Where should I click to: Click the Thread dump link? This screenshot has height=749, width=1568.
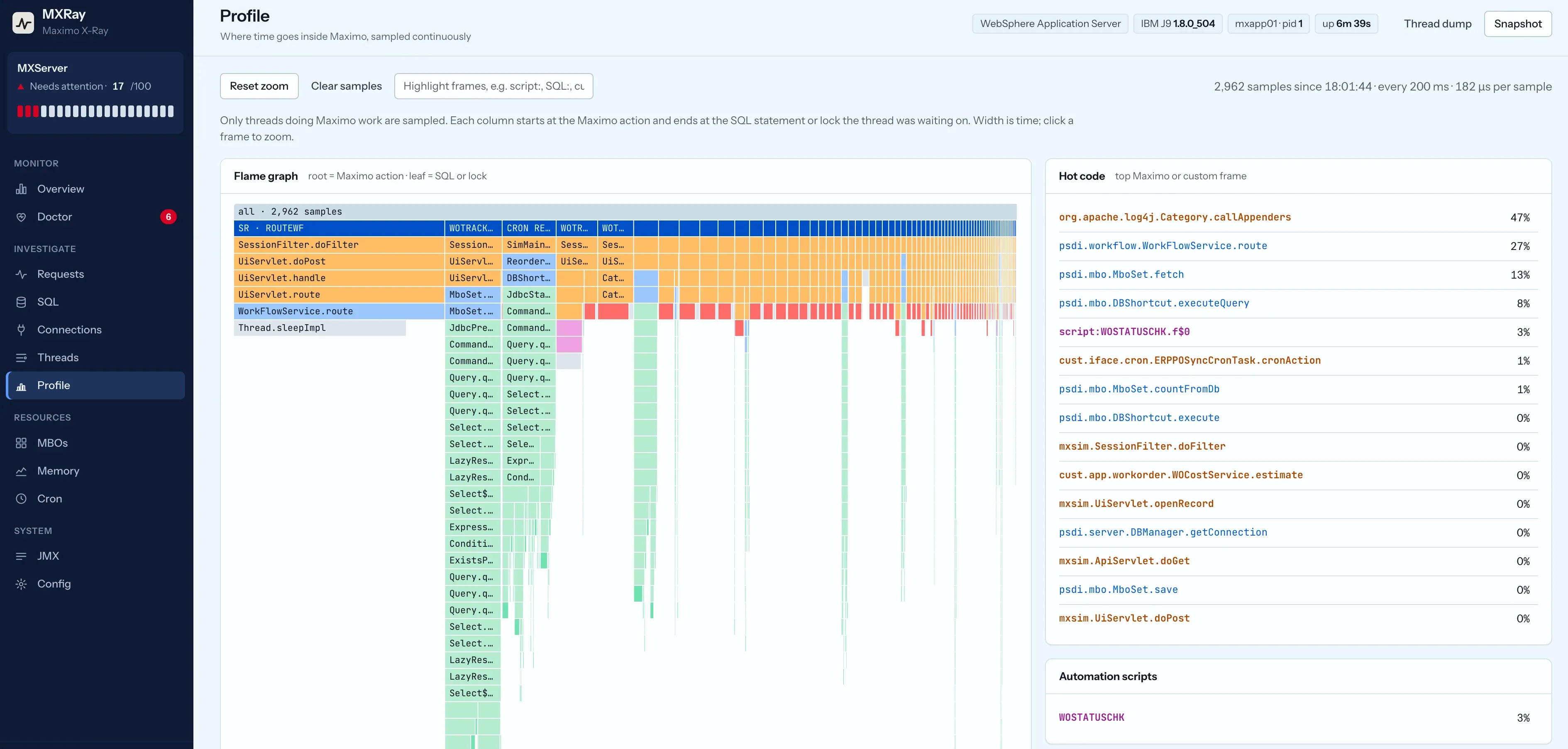1438,24
